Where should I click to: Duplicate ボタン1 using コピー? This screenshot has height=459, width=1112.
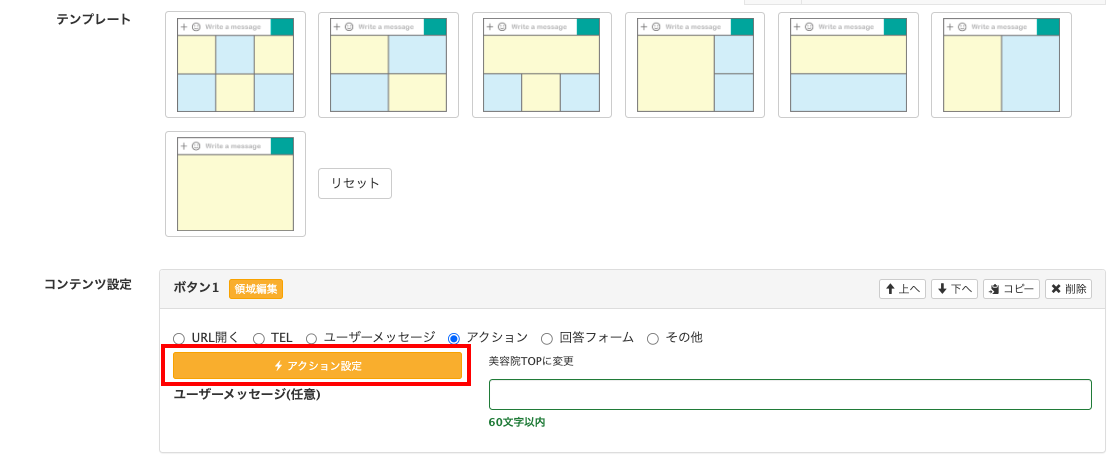pyautogui.click(x=1011, y=289)
